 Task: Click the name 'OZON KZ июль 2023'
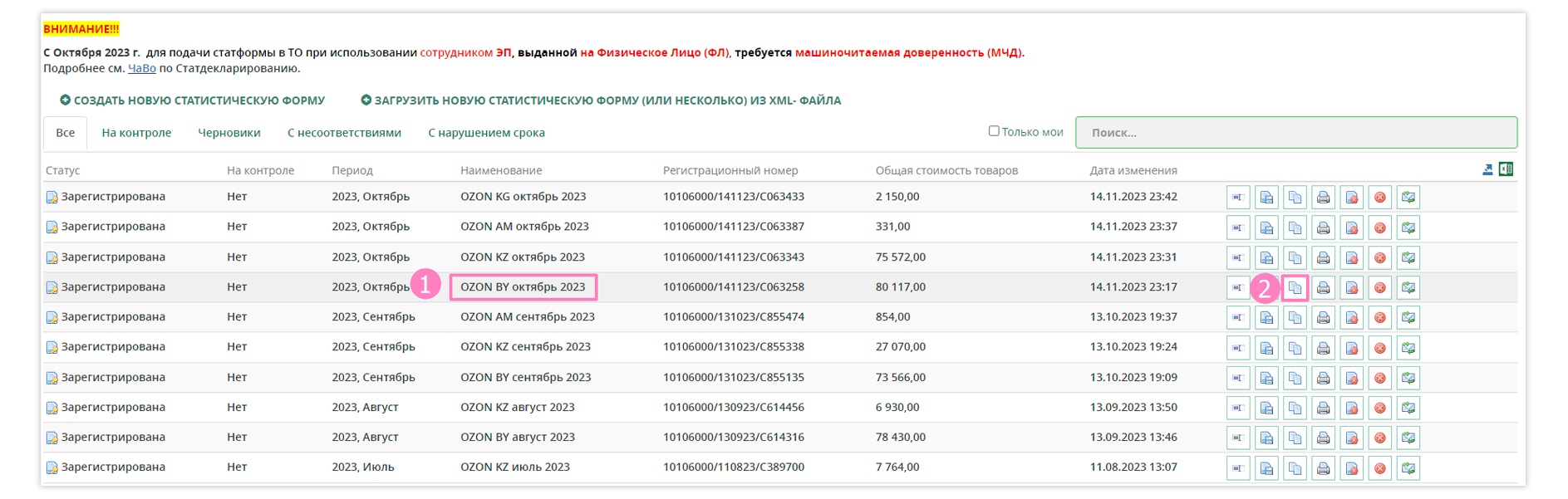click(x=515, y=467)
